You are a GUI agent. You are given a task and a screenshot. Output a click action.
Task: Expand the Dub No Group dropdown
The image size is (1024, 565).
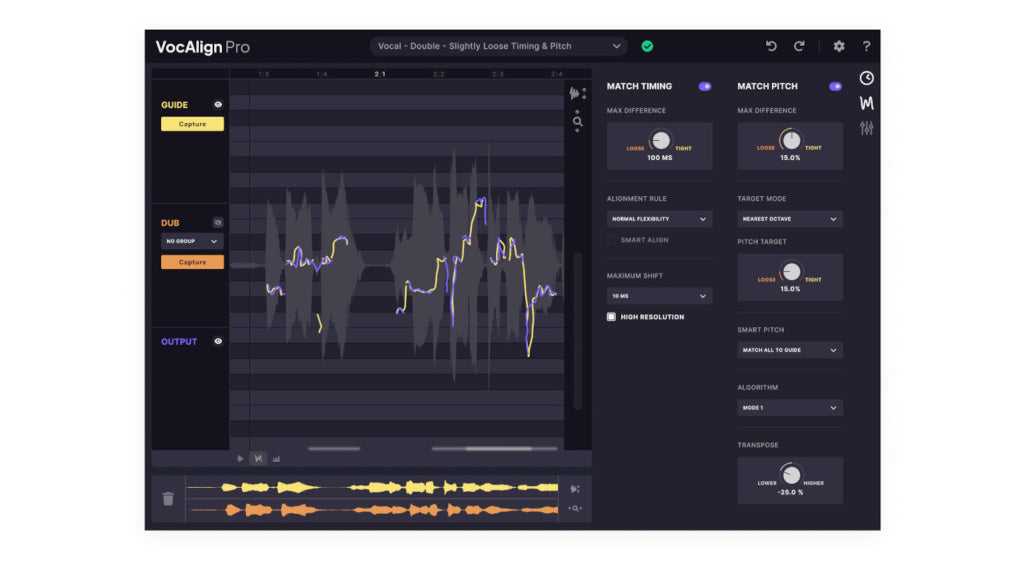coord(192,241)
